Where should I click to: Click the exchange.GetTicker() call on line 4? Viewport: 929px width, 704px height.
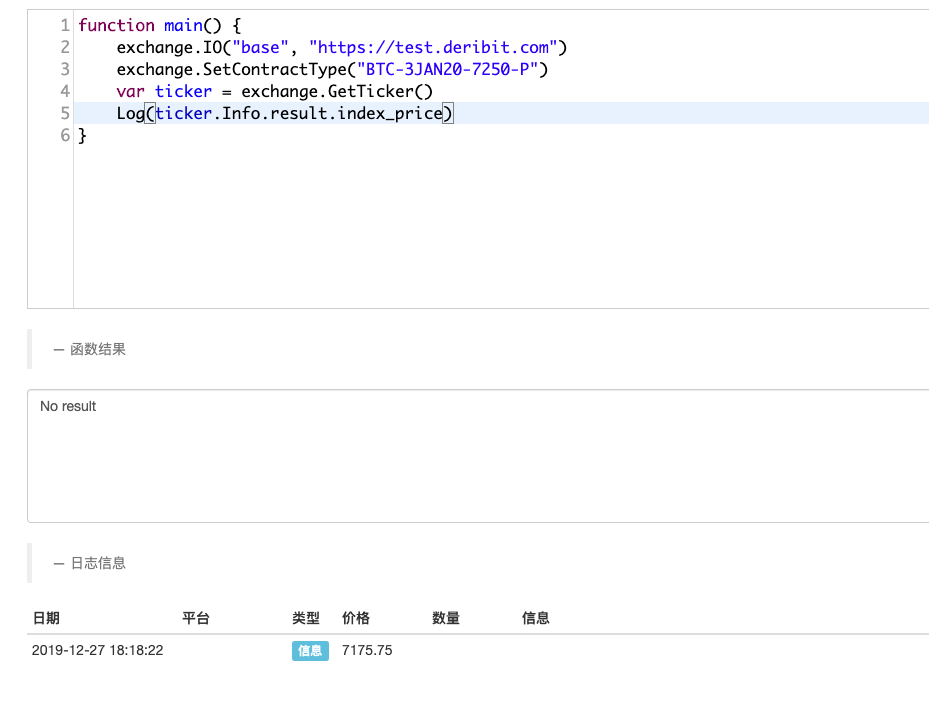coord(336,91)
